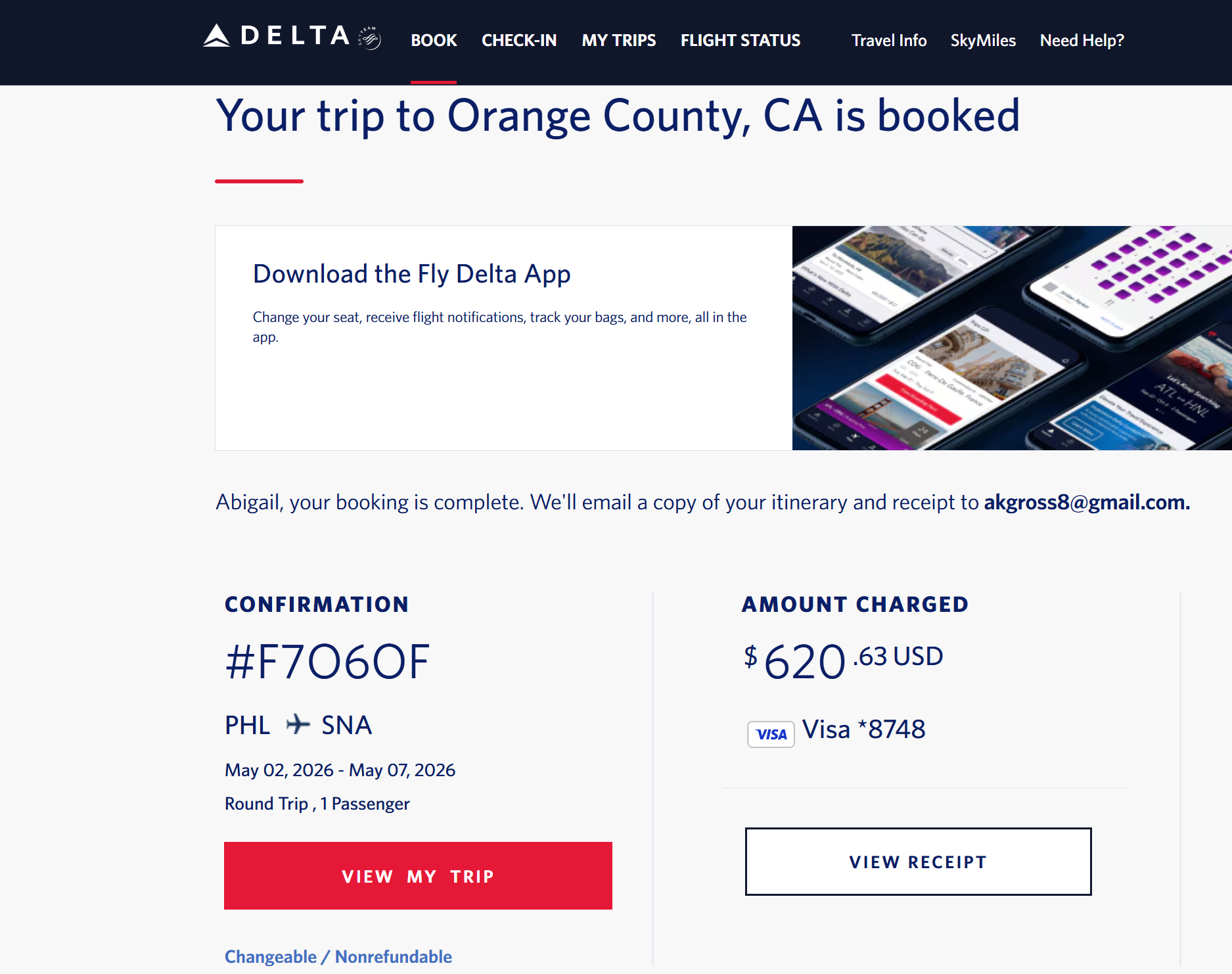Click Need Help? in the header
This screenshot has width=1232, height=974.
point(1082,41)
